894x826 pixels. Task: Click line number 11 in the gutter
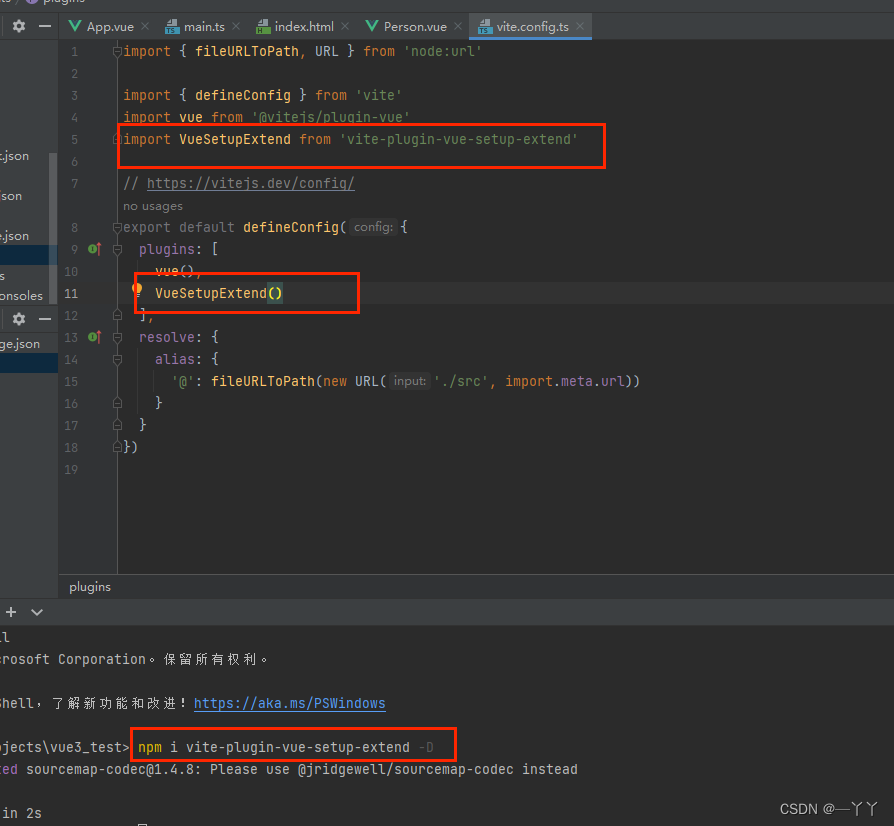[x=71, y=294]
